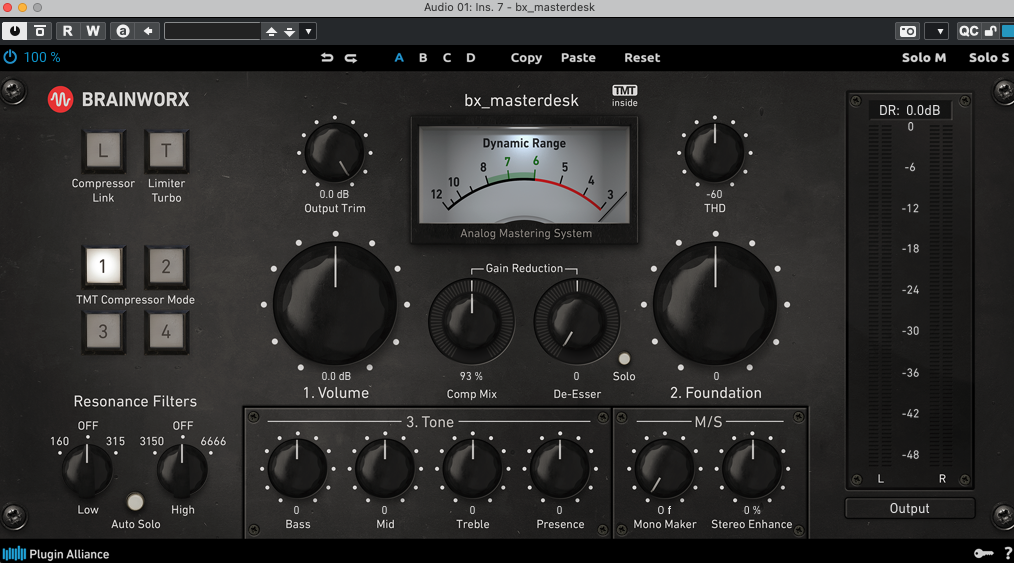The width and height of the screenshot is (1014, 563).
Task: Click the Mid tone knob
Action: tap(385, 469)
